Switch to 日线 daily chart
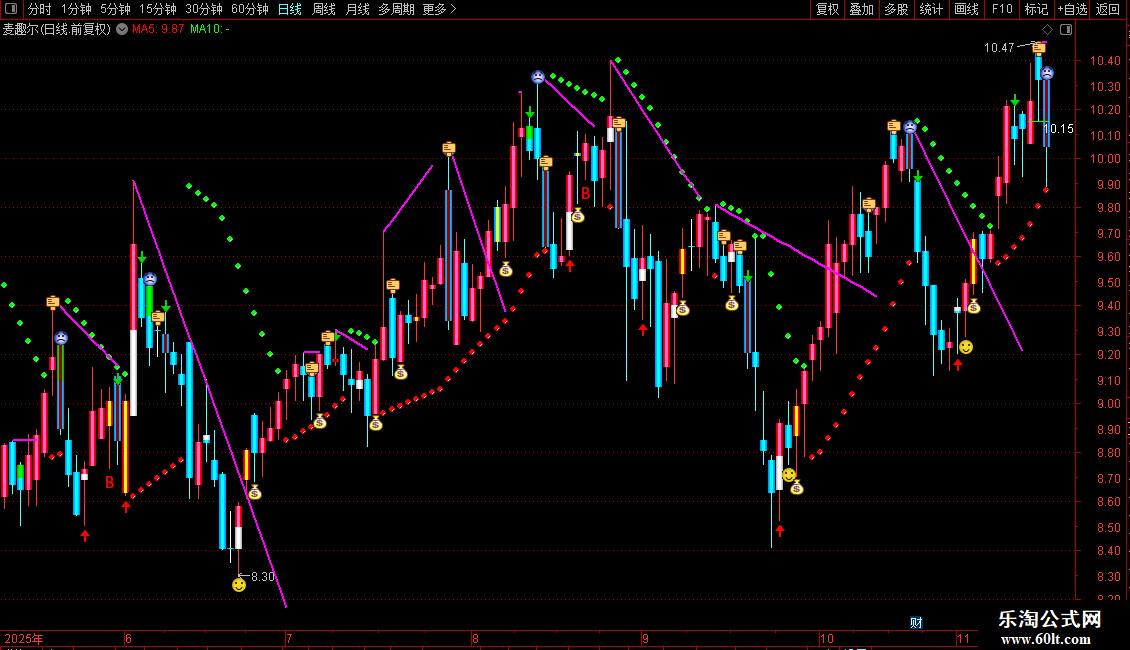Viewport: 1130px width, 650px height. [x=290, y=9]
